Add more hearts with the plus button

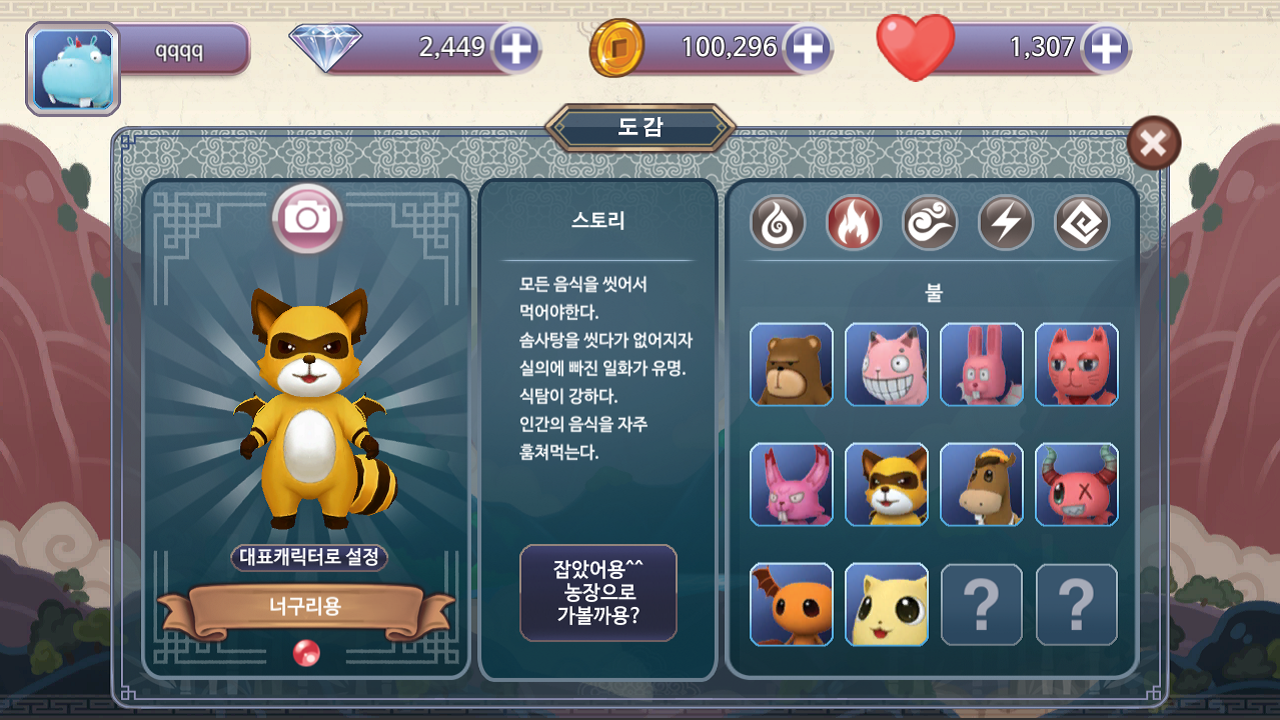pyautogui.click(x=1105, y=48)
